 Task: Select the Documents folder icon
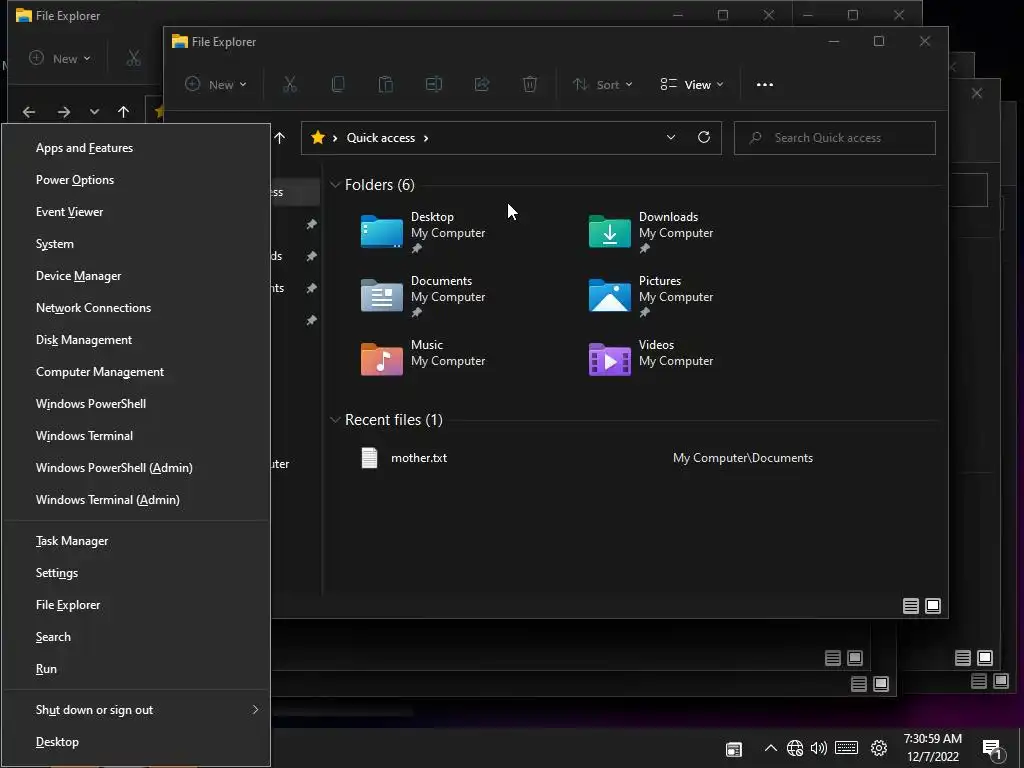coord(381,295)
